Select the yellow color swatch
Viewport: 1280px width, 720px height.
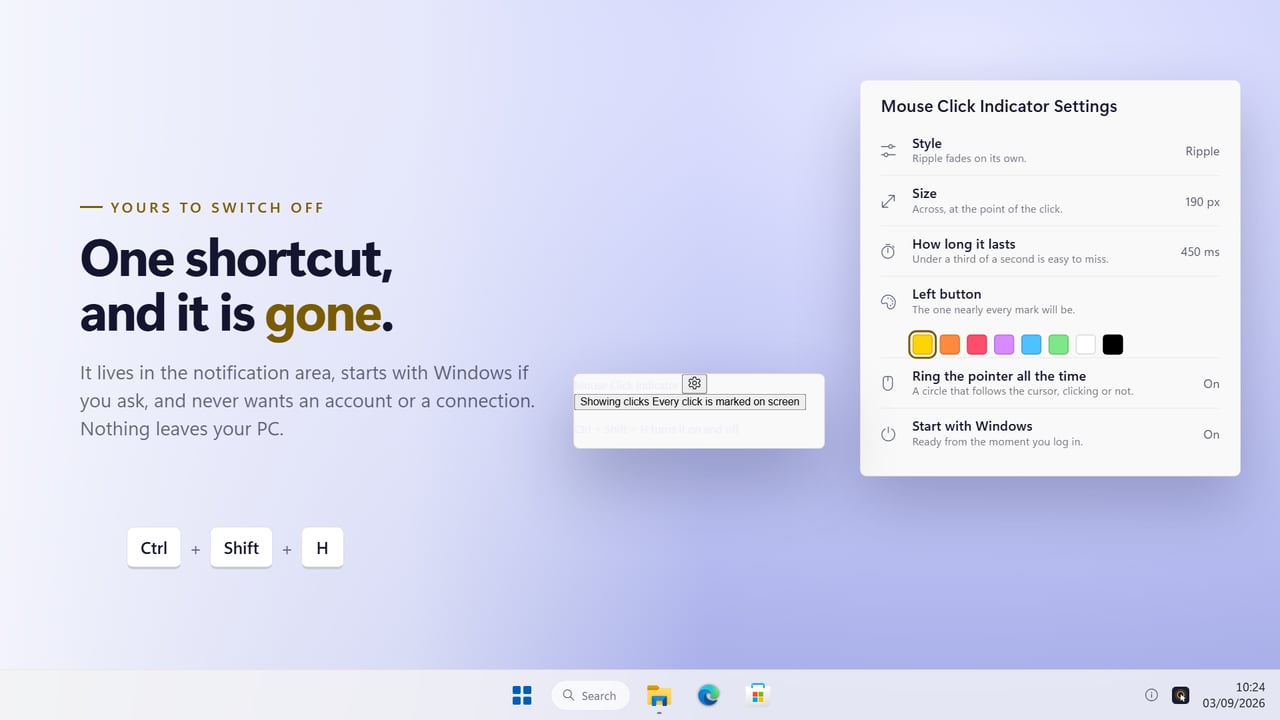[x=923, y=345]
